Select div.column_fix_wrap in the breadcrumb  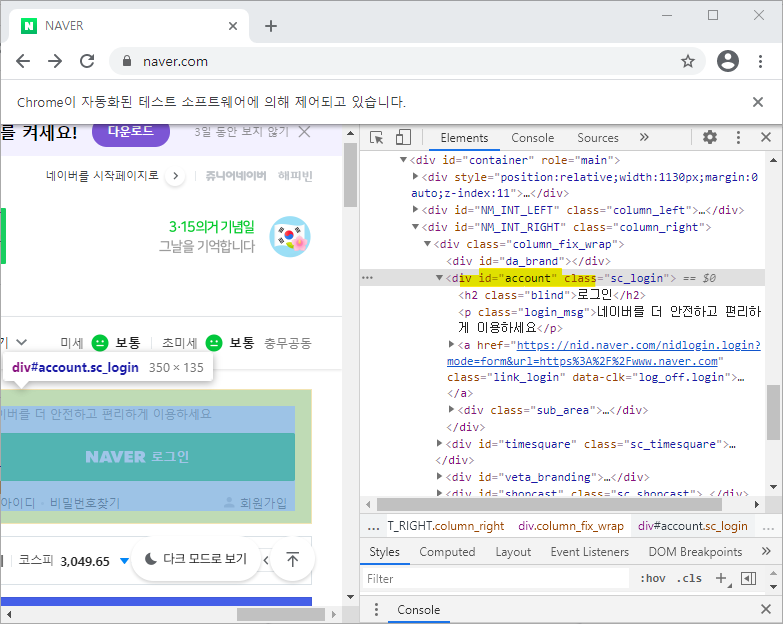pos(571,526)
